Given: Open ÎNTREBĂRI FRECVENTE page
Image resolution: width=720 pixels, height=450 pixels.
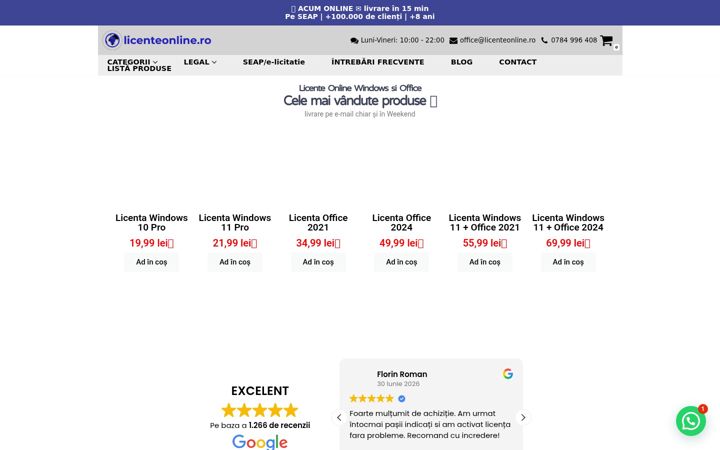Looking at the screenshot, I should (x=377, y=62).
